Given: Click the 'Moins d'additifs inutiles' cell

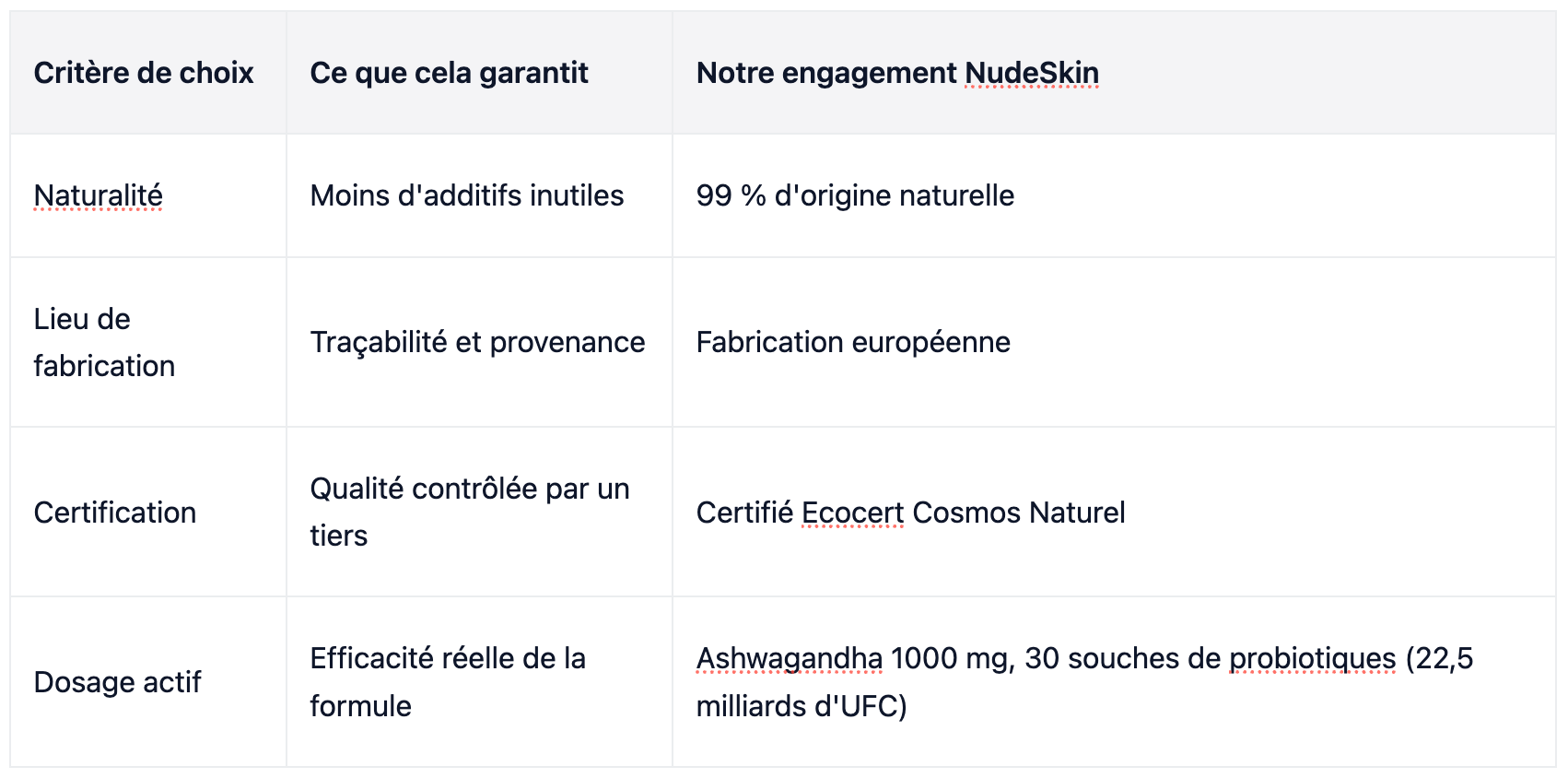Looking at the screenshot, I should [x=467, y=195].
